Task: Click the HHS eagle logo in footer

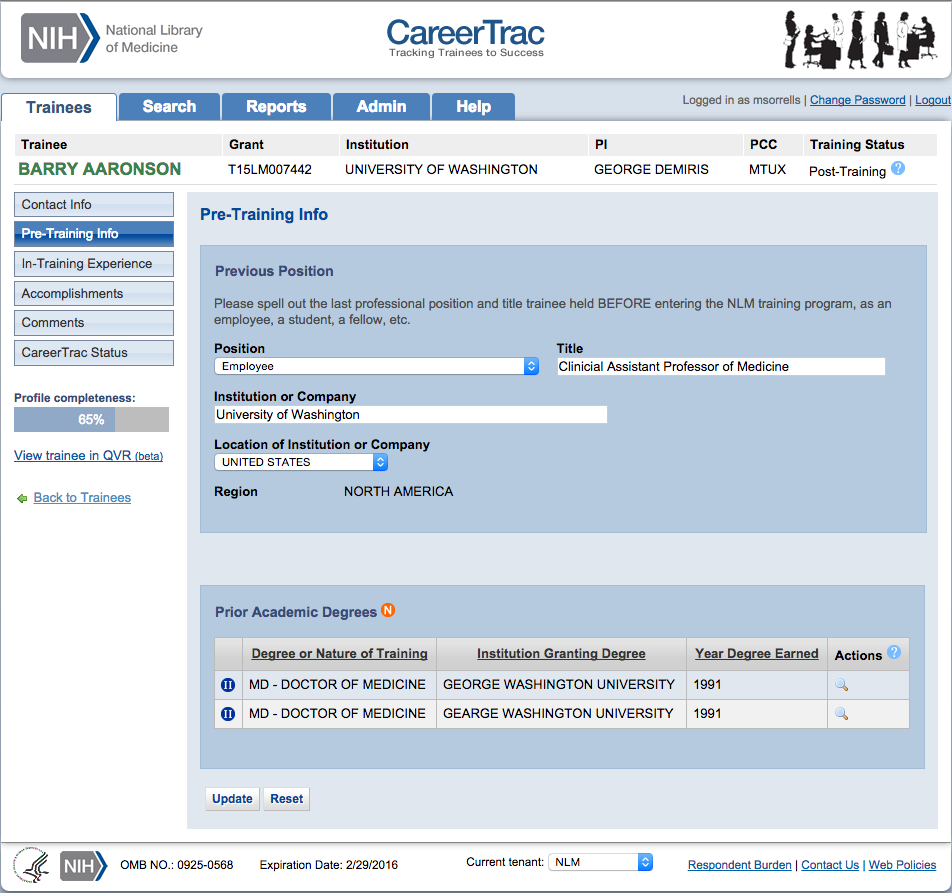Action: click(32, 864)
